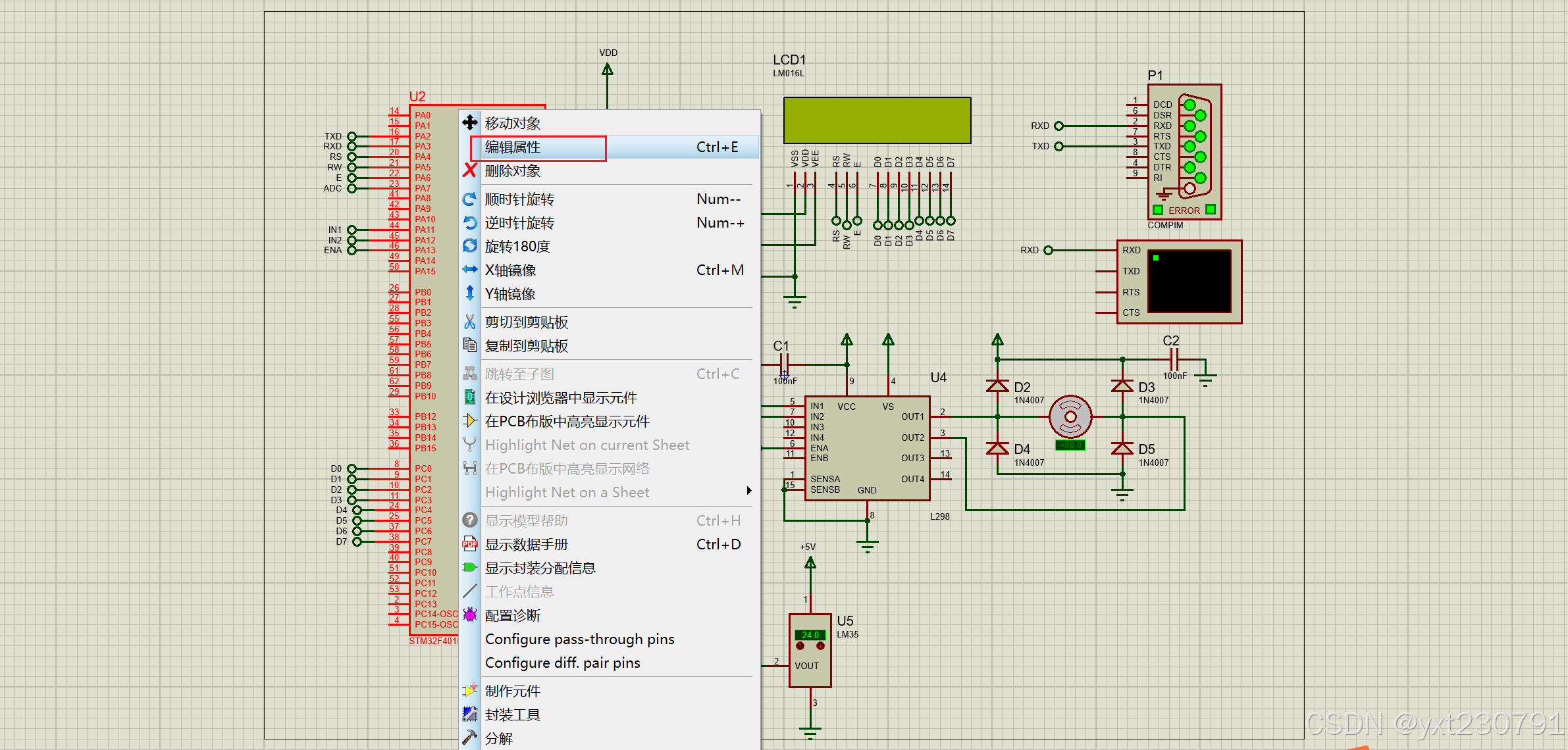Click the red X delete object icon

(470, 170)
